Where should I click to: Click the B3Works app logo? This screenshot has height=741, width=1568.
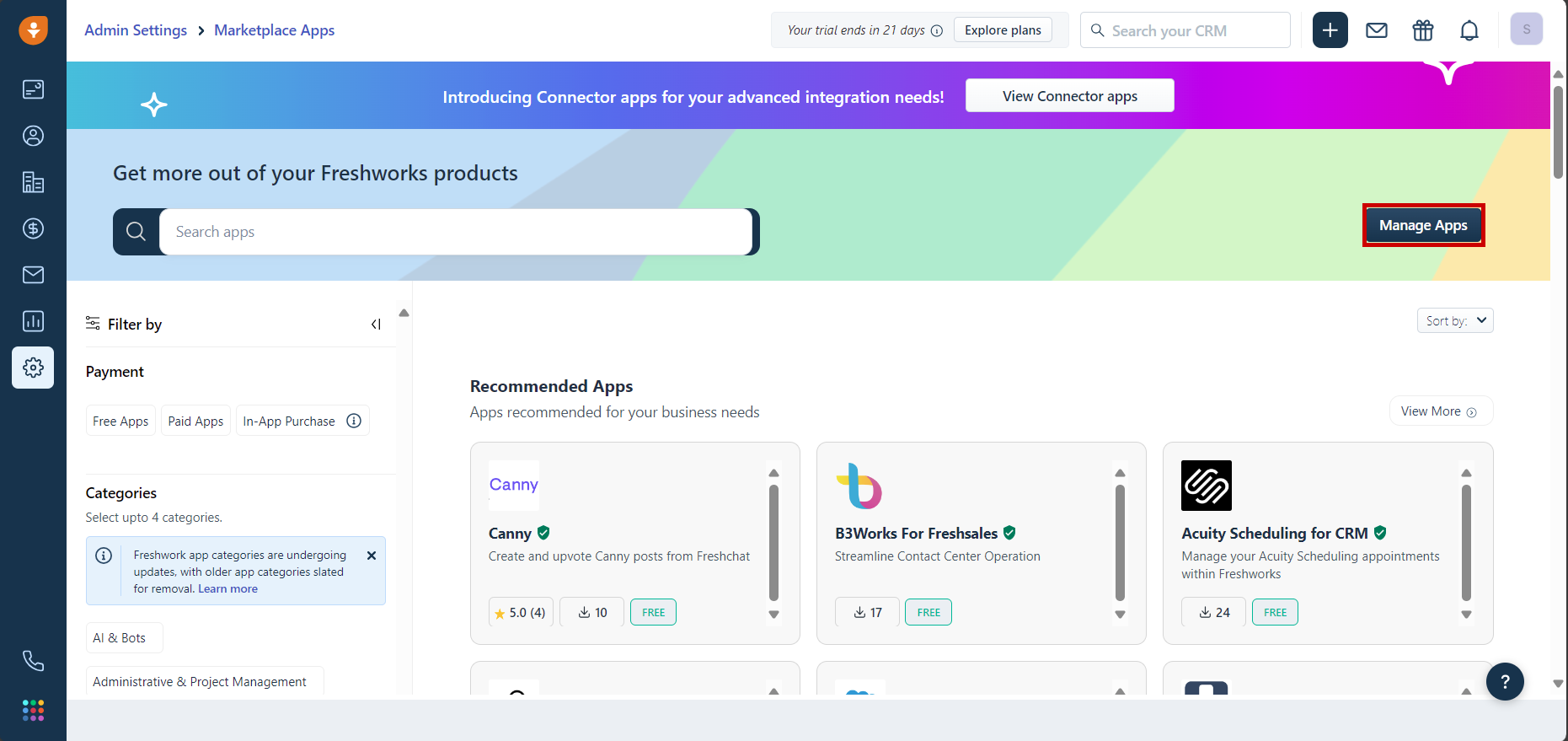[x=859, y=486]
